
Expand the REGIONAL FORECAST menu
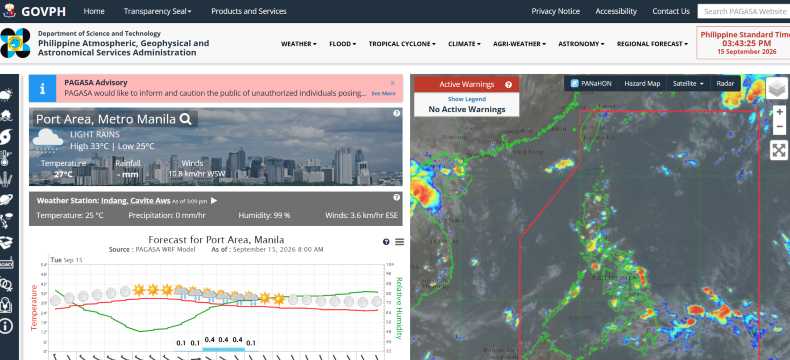[652, 44]
